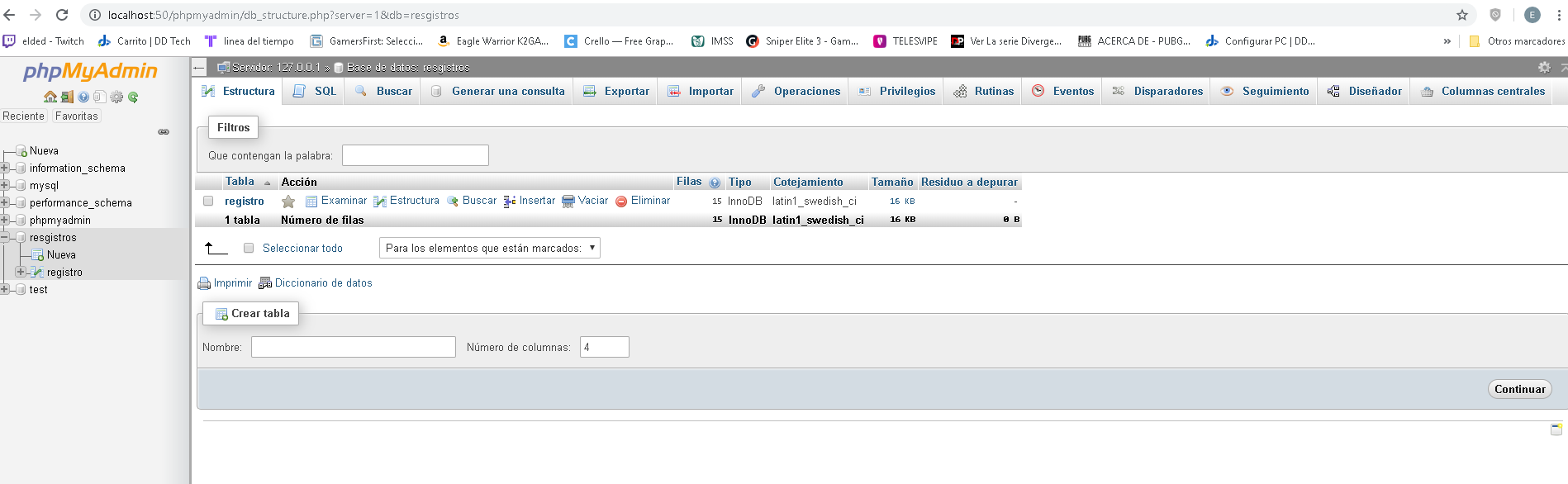
Task: Click the Eliminar link for registro
Action: click(x=649, y=201)
